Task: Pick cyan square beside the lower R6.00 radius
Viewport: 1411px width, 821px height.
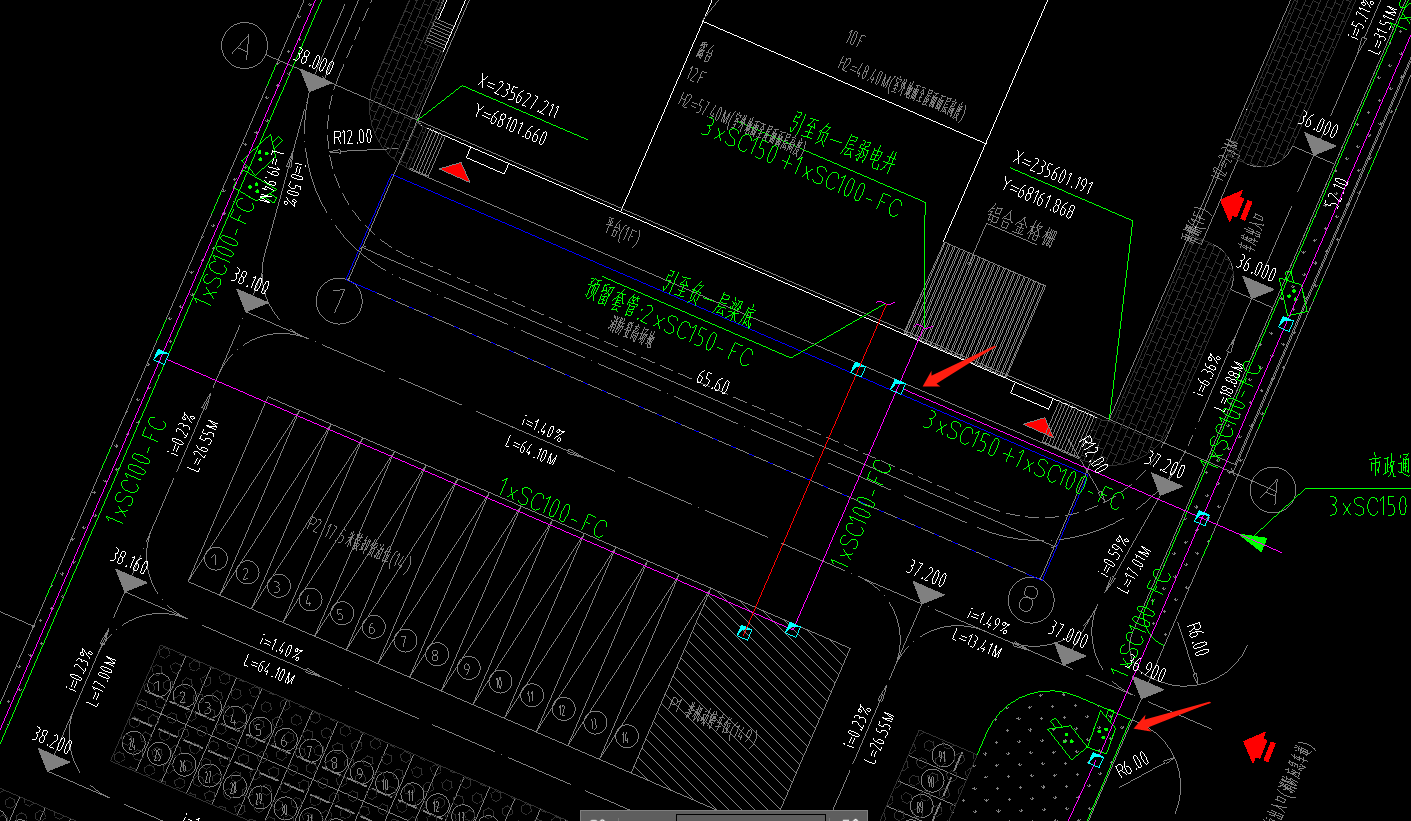Action: (x=1095, y=760)
